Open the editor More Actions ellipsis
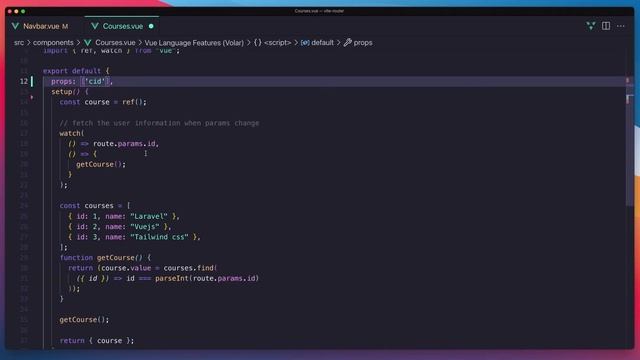Image resolution: width=640 pixels, height=360 pixels. (621, 26)
